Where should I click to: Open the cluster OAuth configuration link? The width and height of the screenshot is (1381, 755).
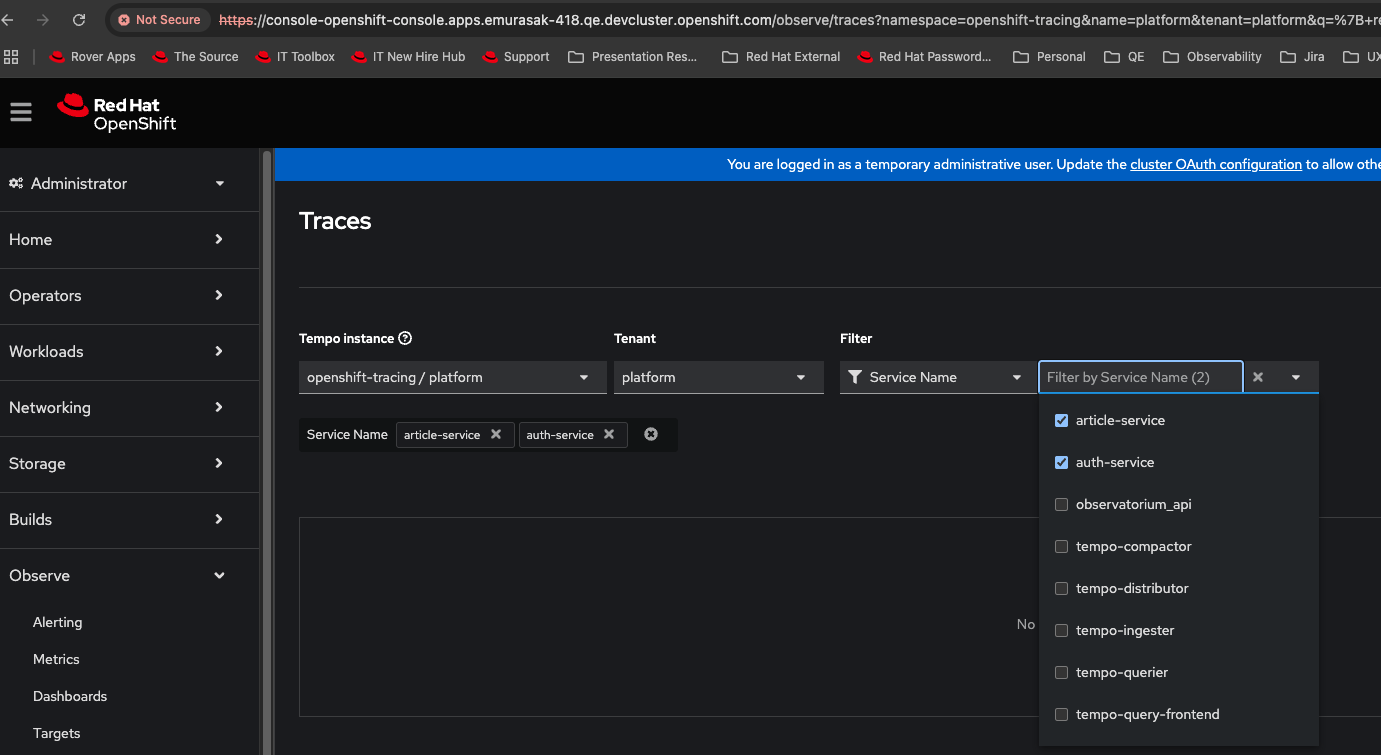coord(1215,165)
